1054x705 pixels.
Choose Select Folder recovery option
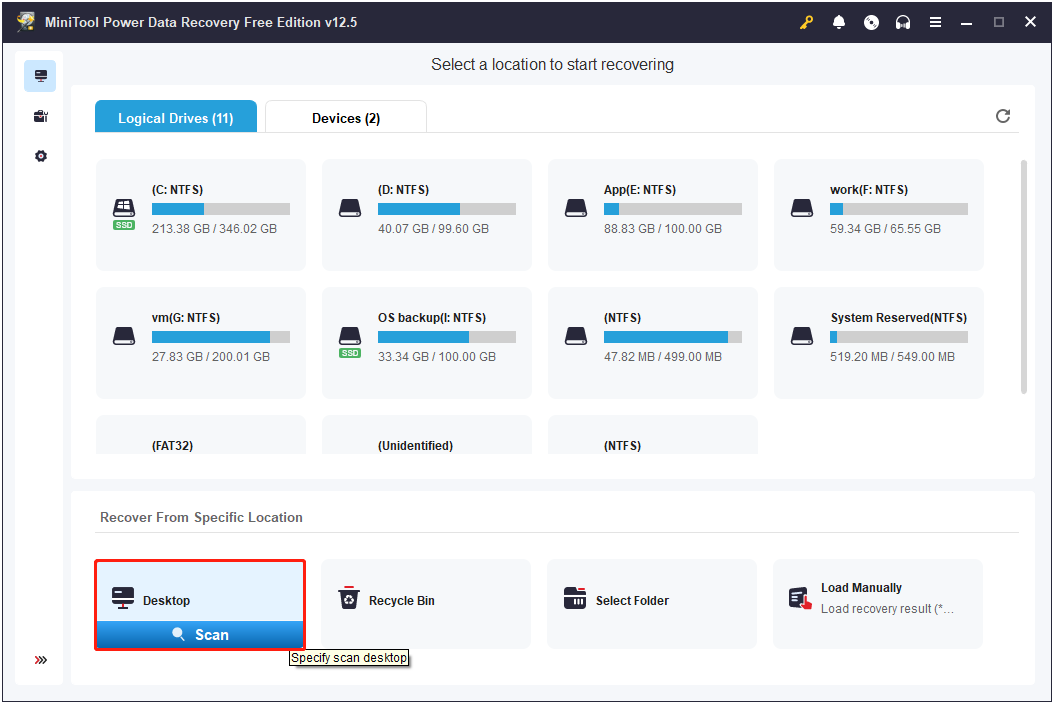(x=652, y=604)
